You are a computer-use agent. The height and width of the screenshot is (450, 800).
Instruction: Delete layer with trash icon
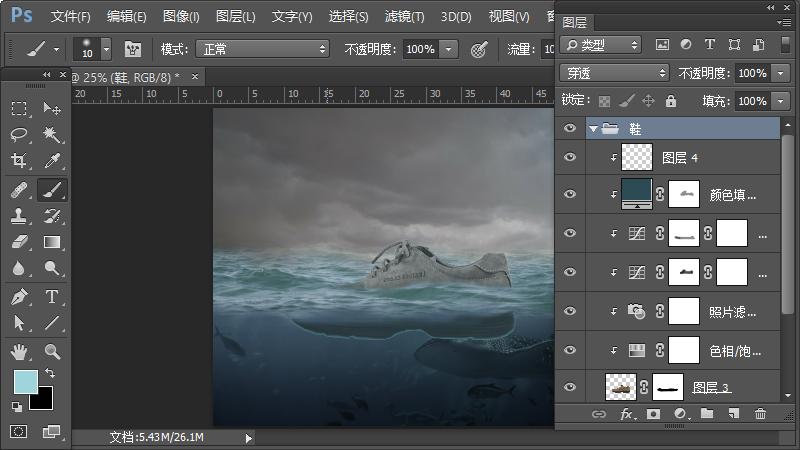(760, 414)
